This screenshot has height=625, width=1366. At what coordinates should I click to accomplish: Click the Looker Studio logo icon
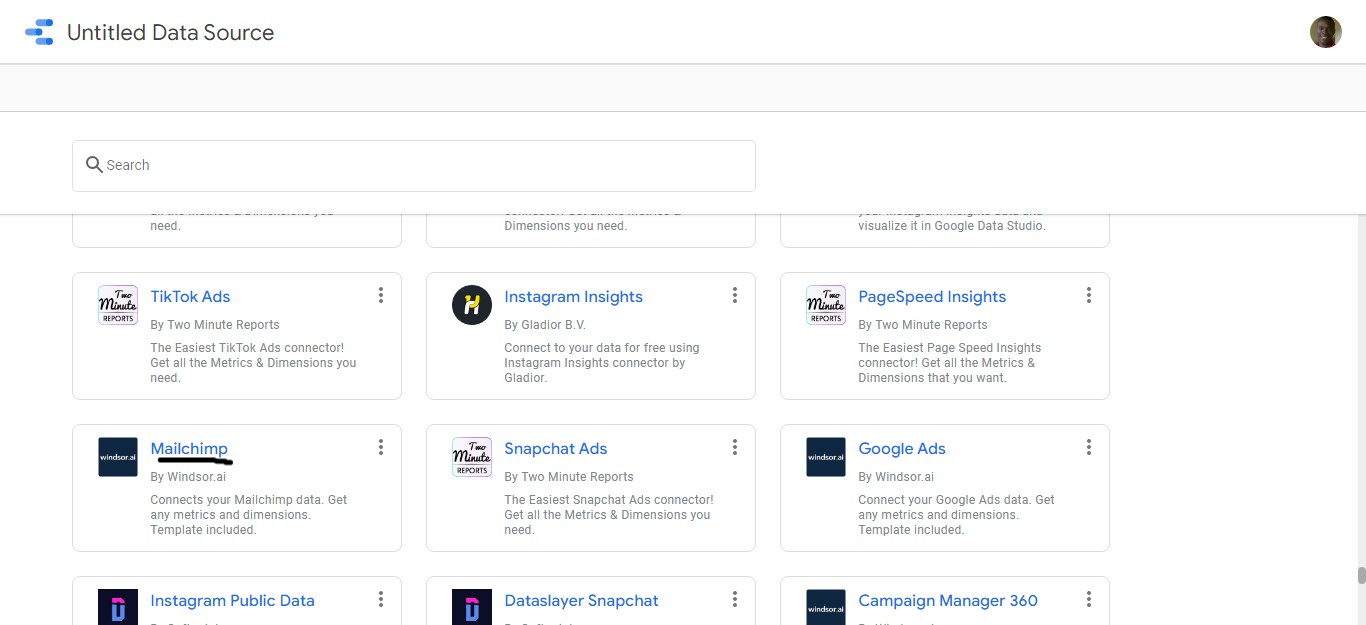(x=39, y=32)
